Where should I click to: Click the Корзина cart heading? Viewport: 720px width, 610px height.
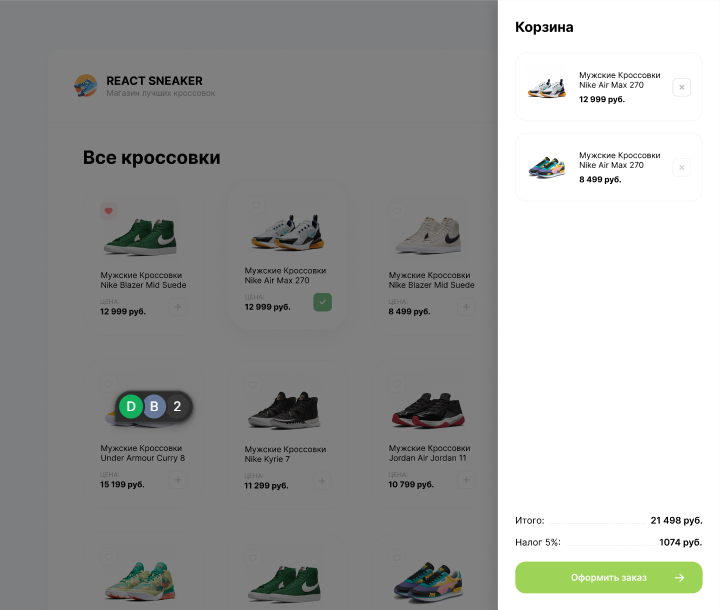[x=544, y=27]
